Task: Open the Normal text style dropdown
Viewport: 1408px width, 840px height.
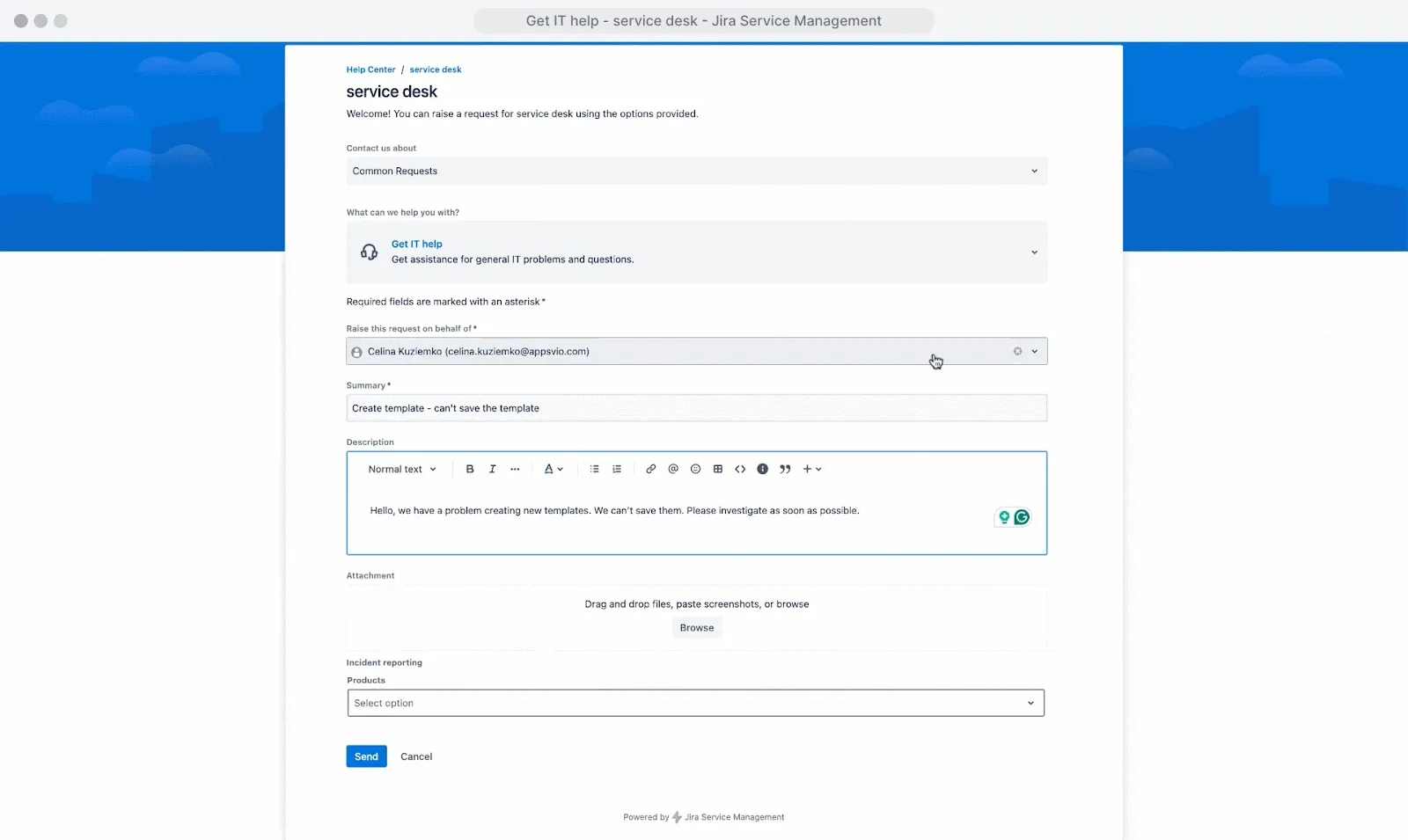Action: 401,469
